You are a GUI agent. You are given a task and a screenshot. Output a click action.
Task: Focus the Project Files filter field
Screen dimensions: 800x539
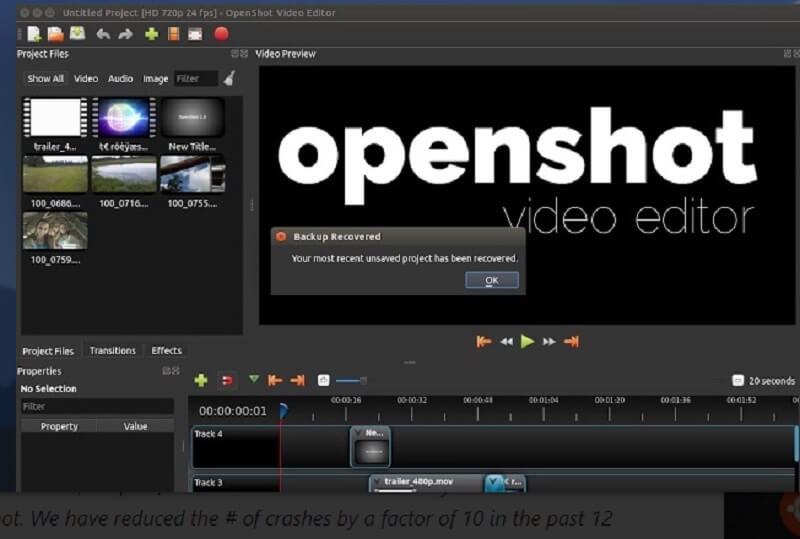(x=196, y=79)
